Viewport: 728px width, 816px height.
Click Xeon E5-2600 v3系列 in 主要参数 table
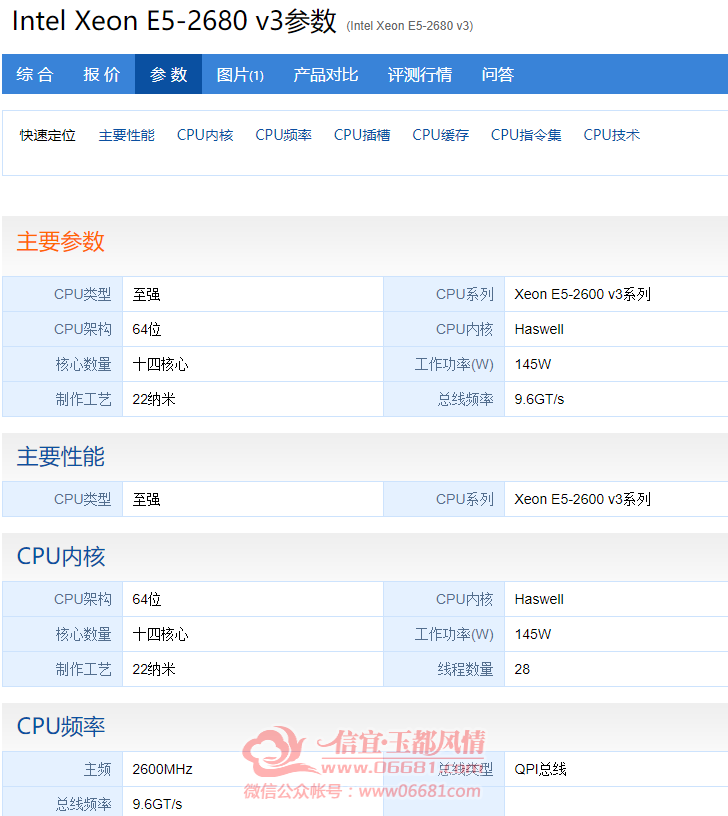coord(582,295)
